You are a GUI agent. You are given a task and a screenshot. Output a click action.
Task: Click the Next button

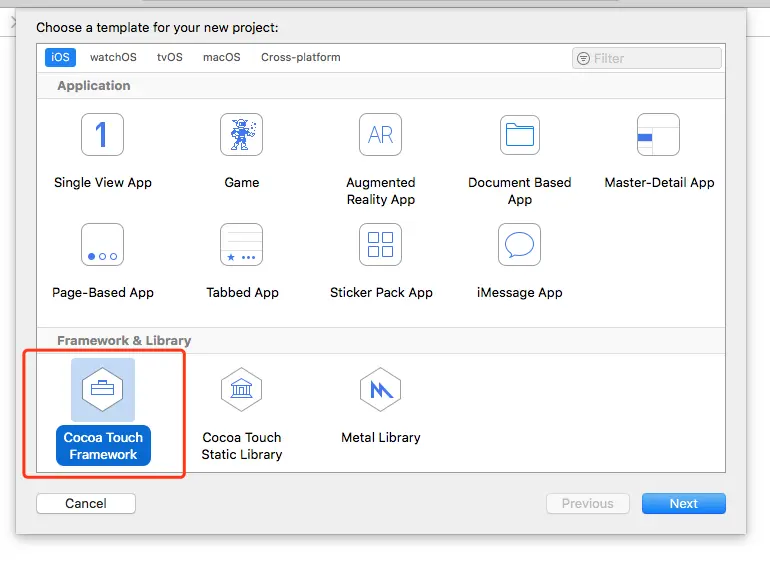(x=684, y=503)
